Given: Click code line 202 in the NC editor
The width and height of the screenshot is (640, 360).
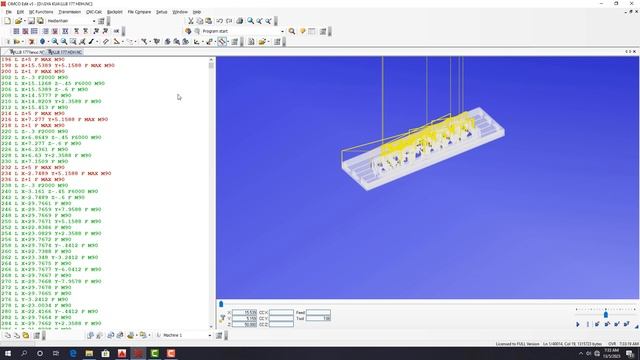Looking at the screenshot, I should pos(35,78).
